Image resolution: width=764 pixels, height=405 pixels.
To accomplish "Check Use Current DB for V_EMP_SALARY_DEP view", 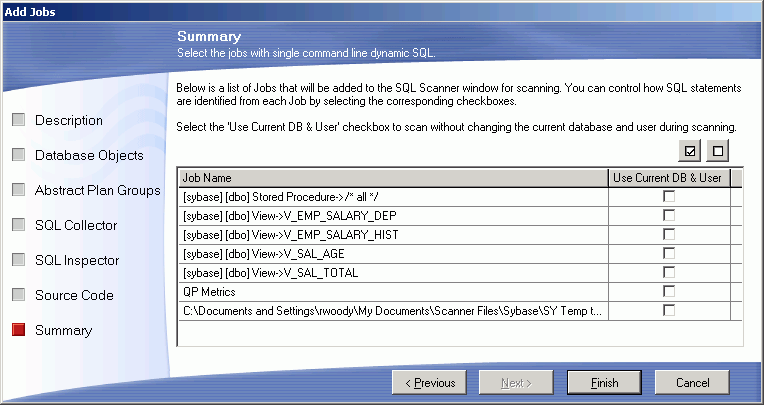I will (x=669, y=215).
